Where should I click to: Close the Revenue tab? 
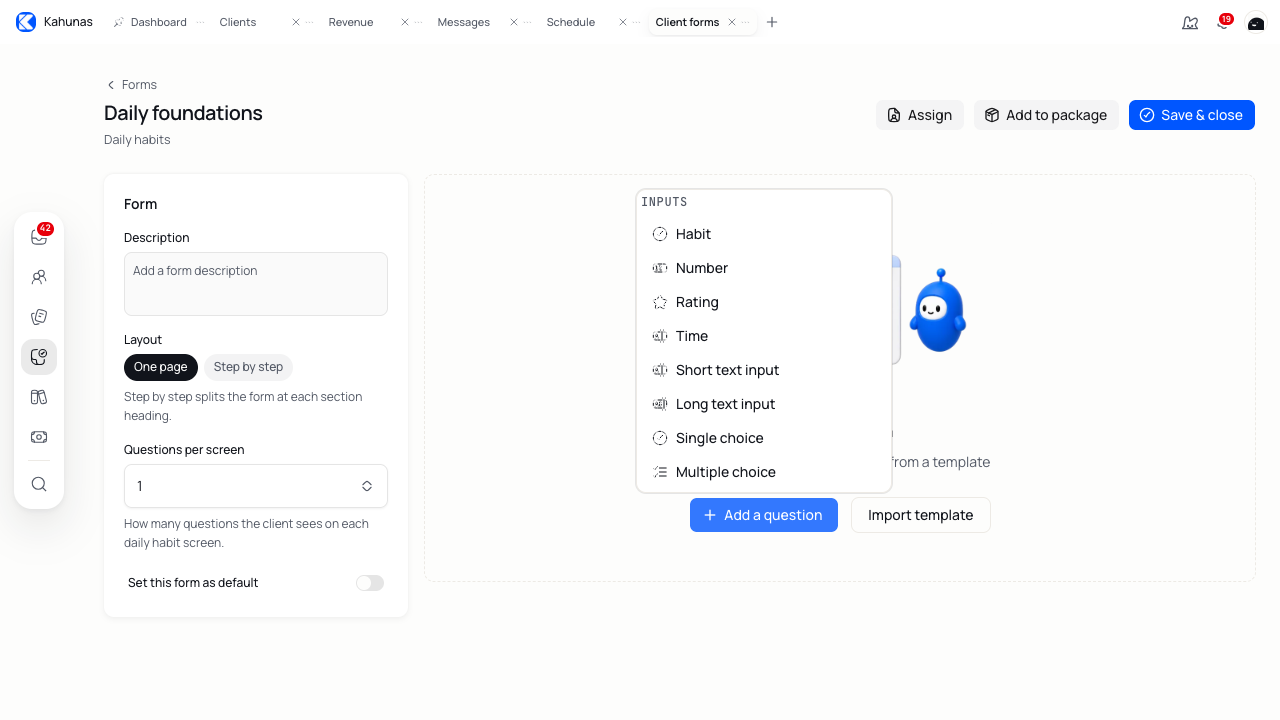(405, 22)
